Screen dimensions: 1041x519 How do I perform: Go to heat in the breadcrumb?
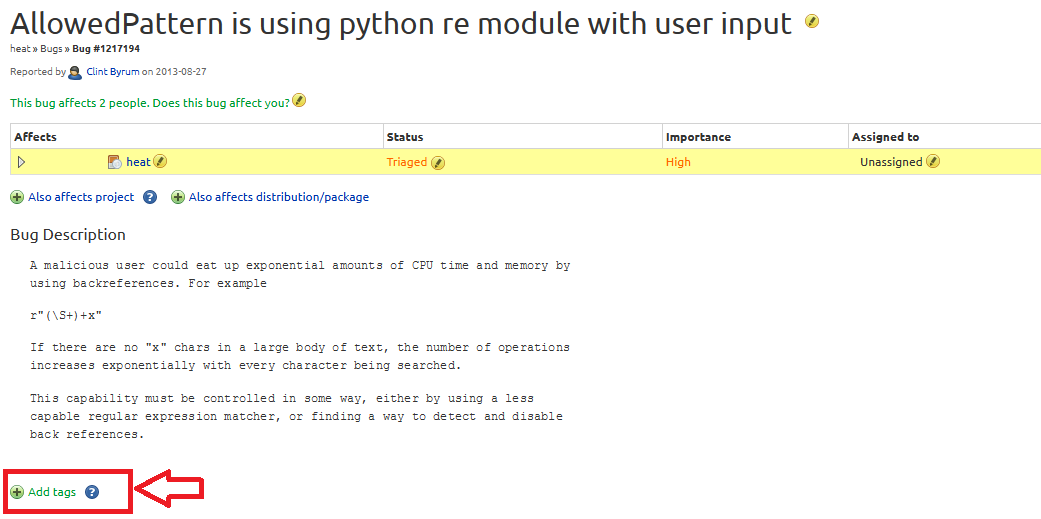coord(19,48)
